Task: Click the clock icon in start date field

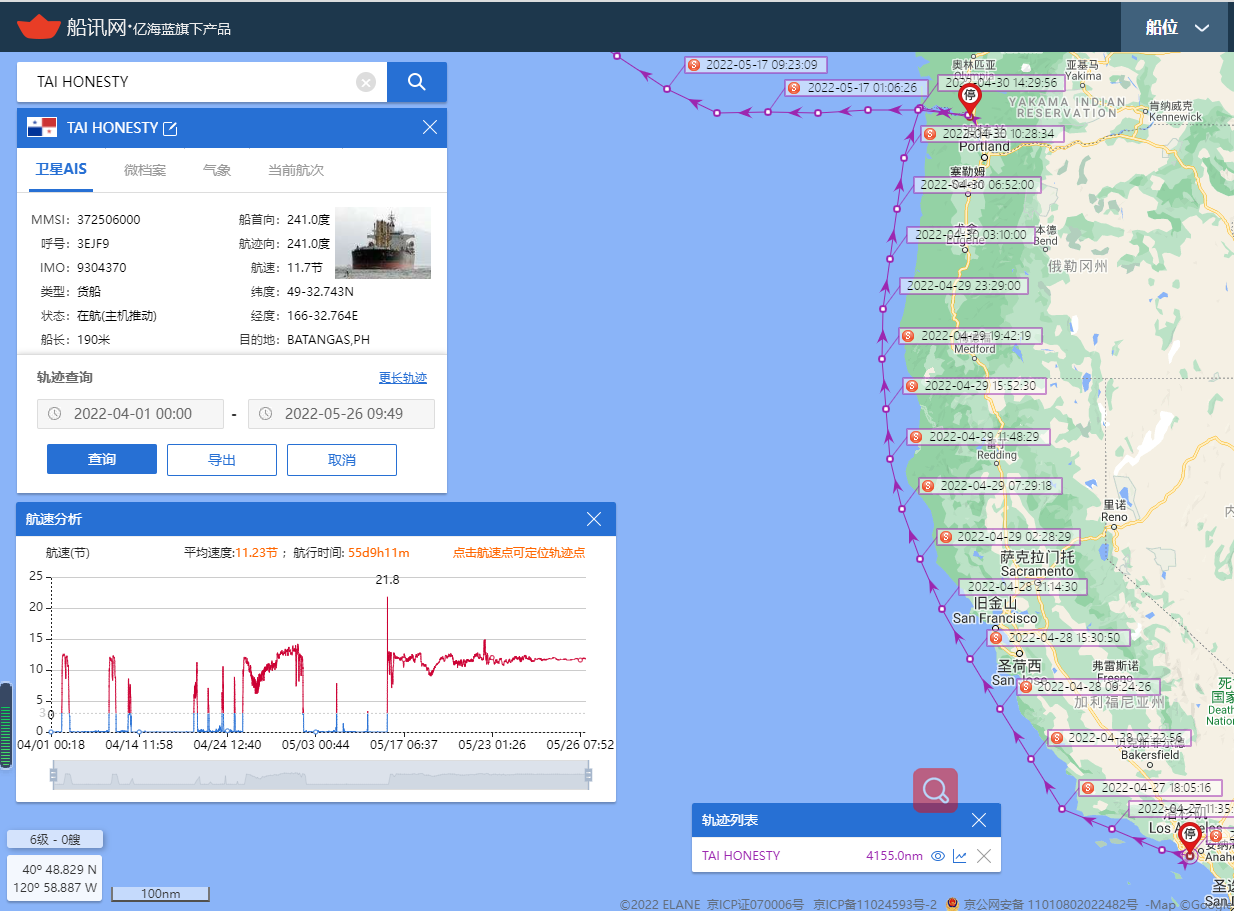Action: 54,414
